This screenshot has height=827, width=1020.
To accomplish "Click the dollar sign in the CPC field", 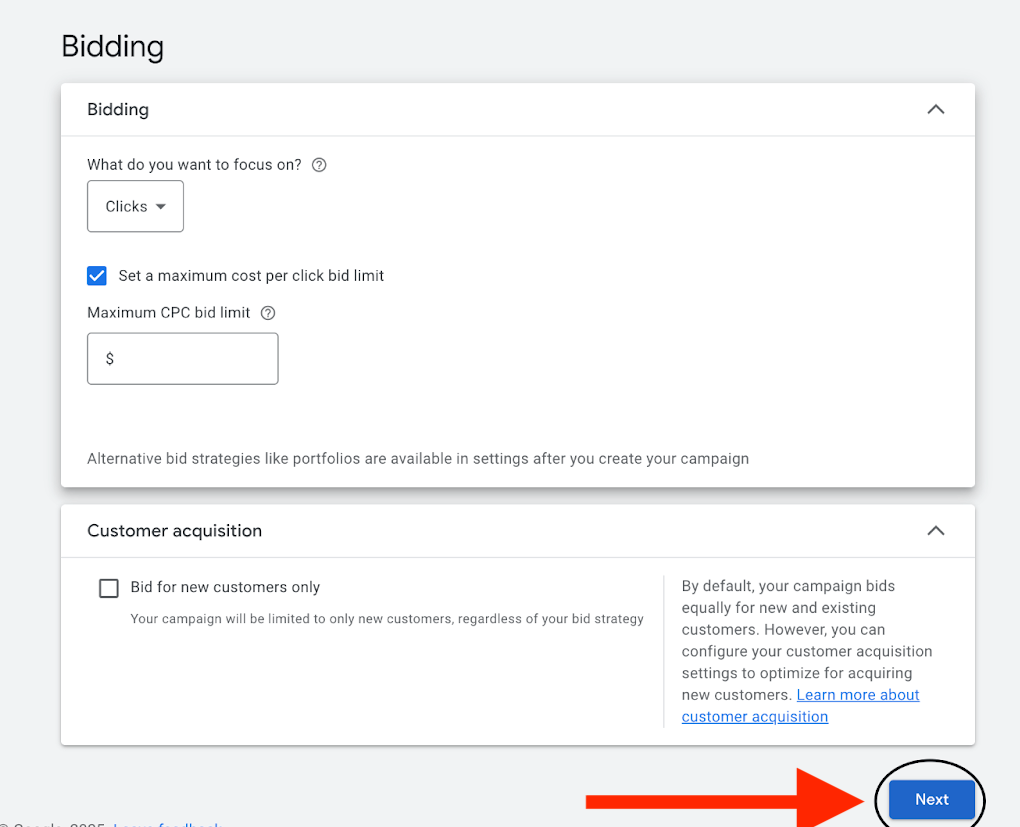I will (x=110, y=359).
